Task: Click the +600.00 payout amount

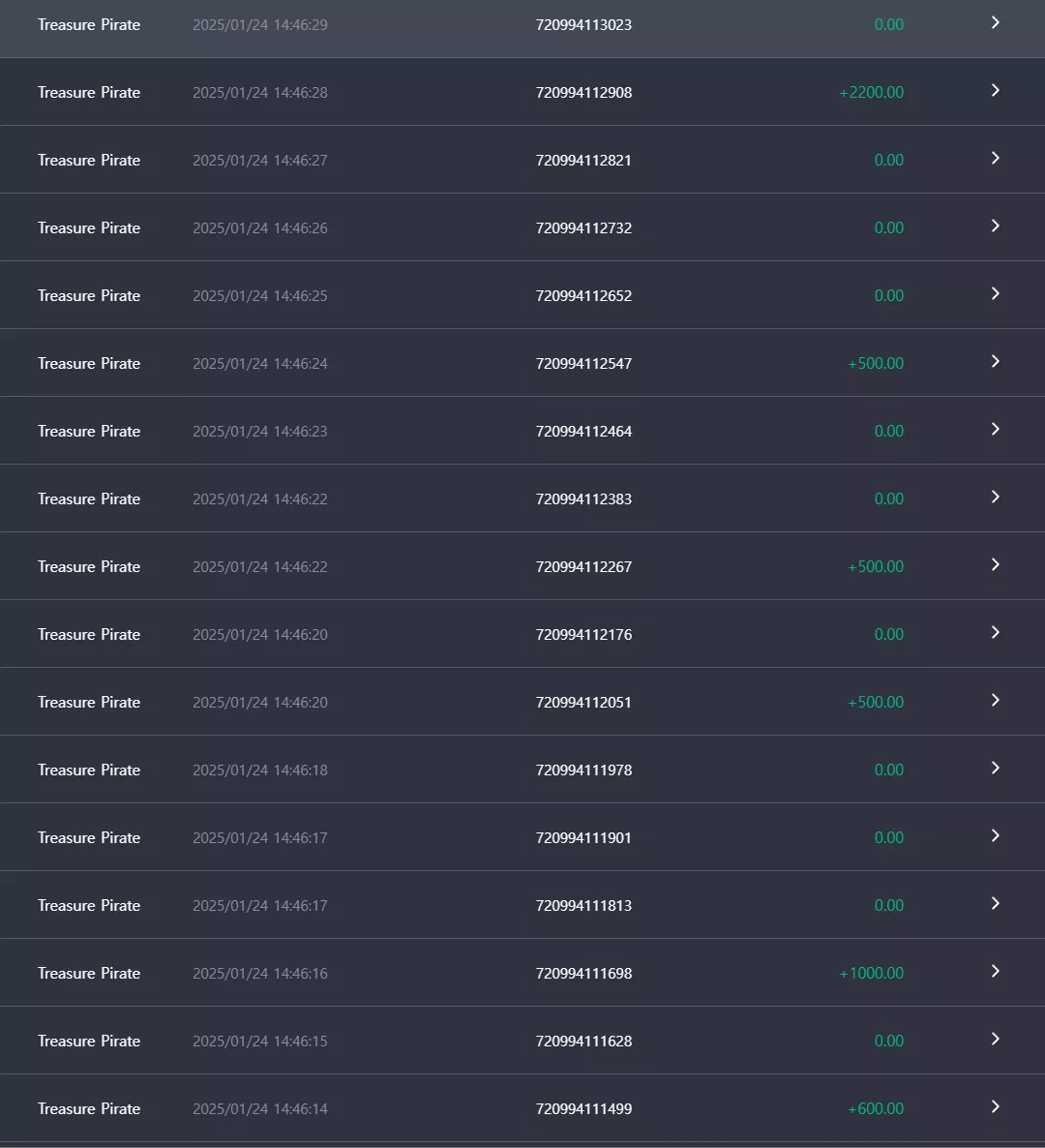Action: coord(876,1108)
